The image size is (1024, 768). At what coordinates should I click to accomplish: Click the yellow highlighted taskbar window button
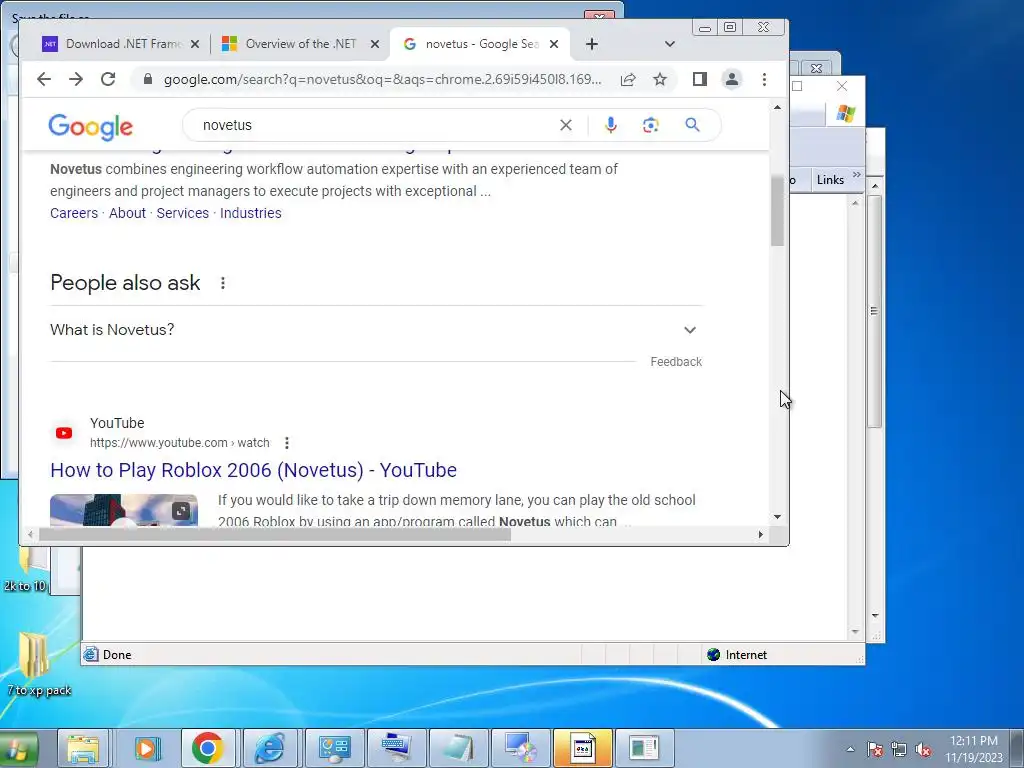pos(583,748)
